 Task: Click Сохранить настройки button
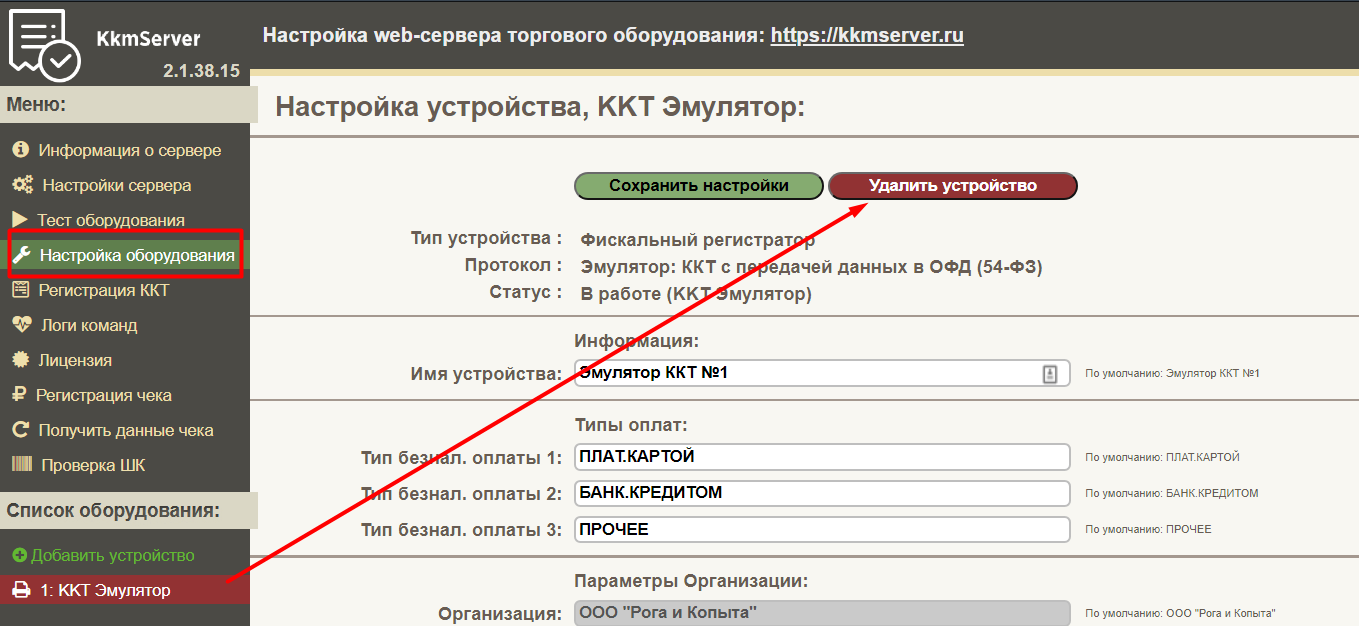699,186
